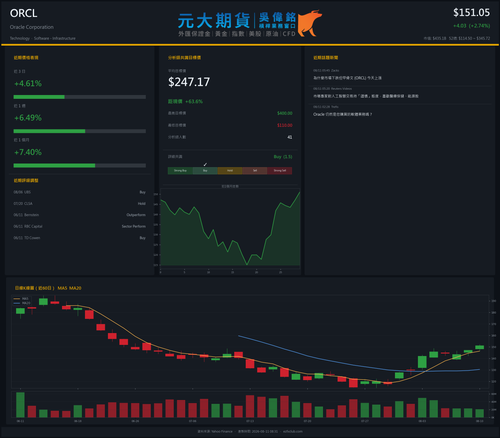Click the checkmark above the Buy segment
The width and height of the screenshot is (500, 438).
[205, 164]
